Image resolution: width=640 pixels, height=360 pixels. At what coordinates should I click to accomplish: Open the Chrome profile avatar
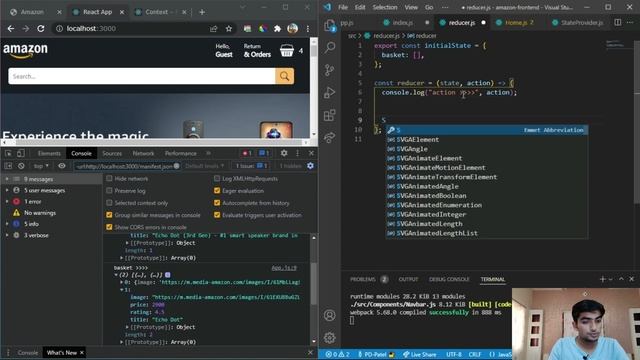(x=292, y=29)
